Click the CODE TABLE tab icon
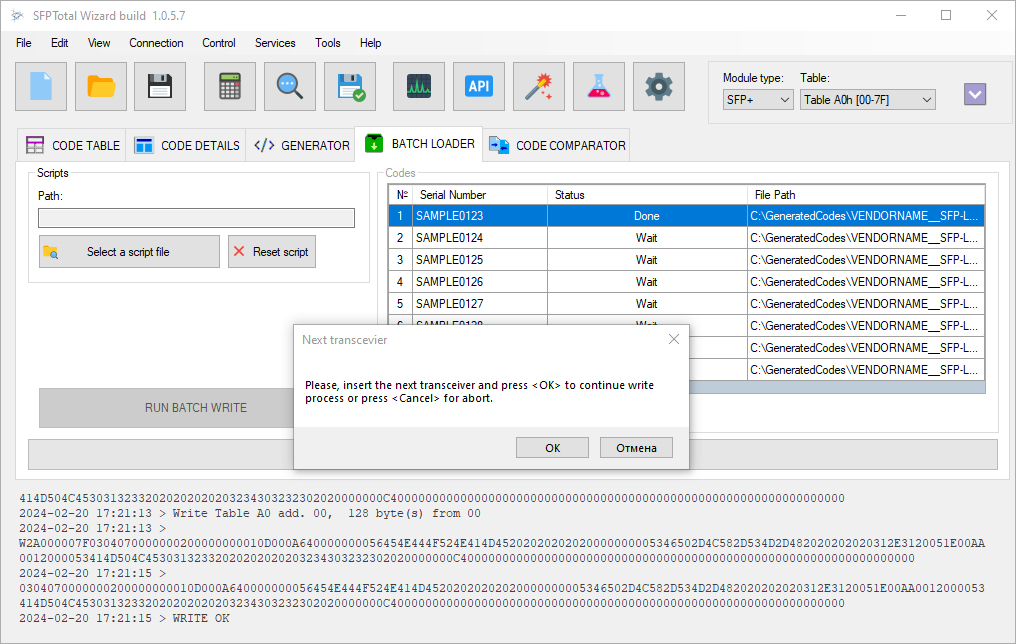 click(35, 145)
